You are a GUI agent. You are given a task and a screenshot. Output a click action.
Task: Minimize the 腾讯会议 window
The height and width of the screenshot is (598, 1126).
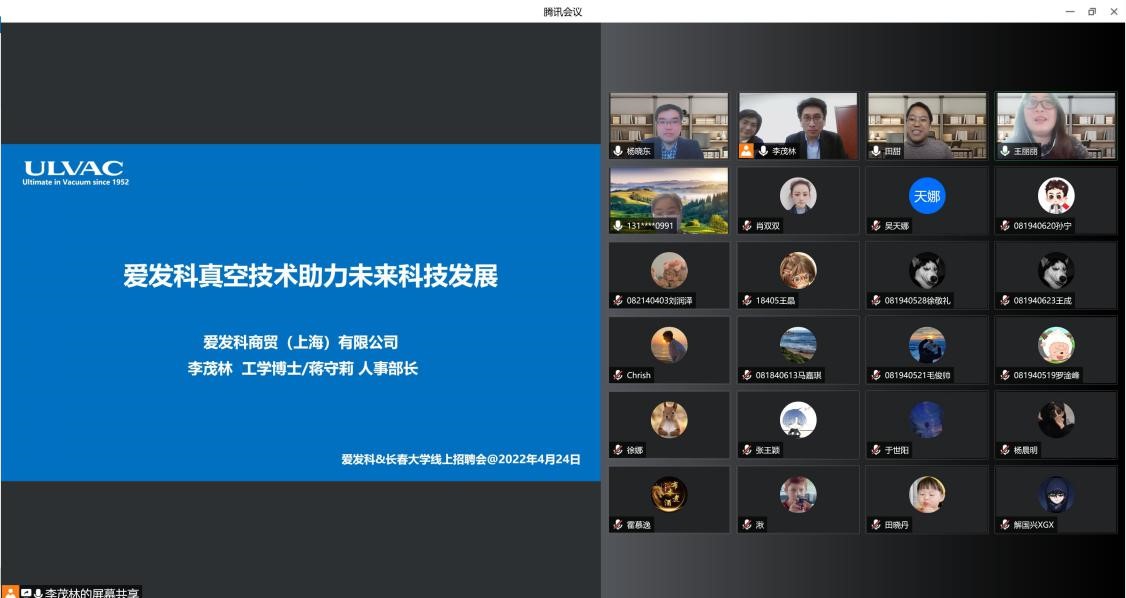pos(1070,11)
